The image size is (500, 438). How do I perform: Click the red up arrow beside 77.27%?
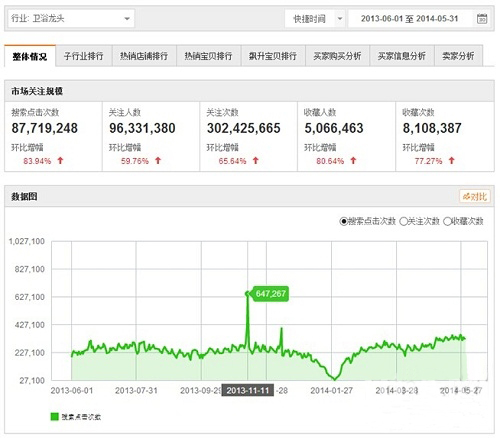point(451,161)
